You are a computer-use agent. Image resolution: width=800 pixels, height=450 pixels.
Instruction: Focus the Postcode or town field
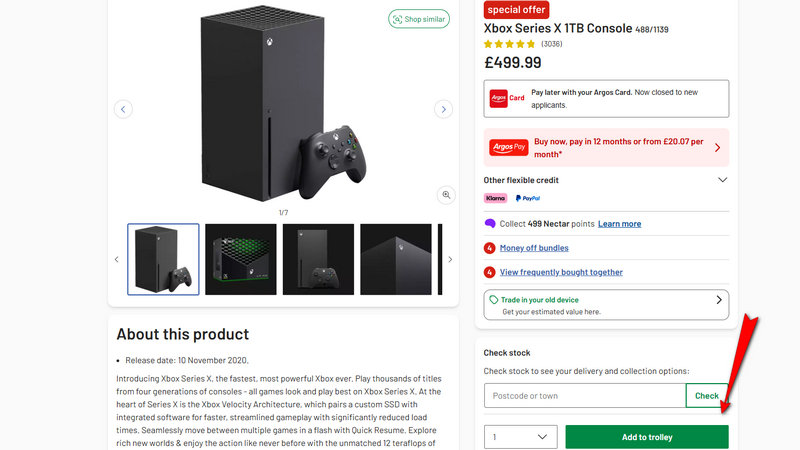click(x=585, y=396)
